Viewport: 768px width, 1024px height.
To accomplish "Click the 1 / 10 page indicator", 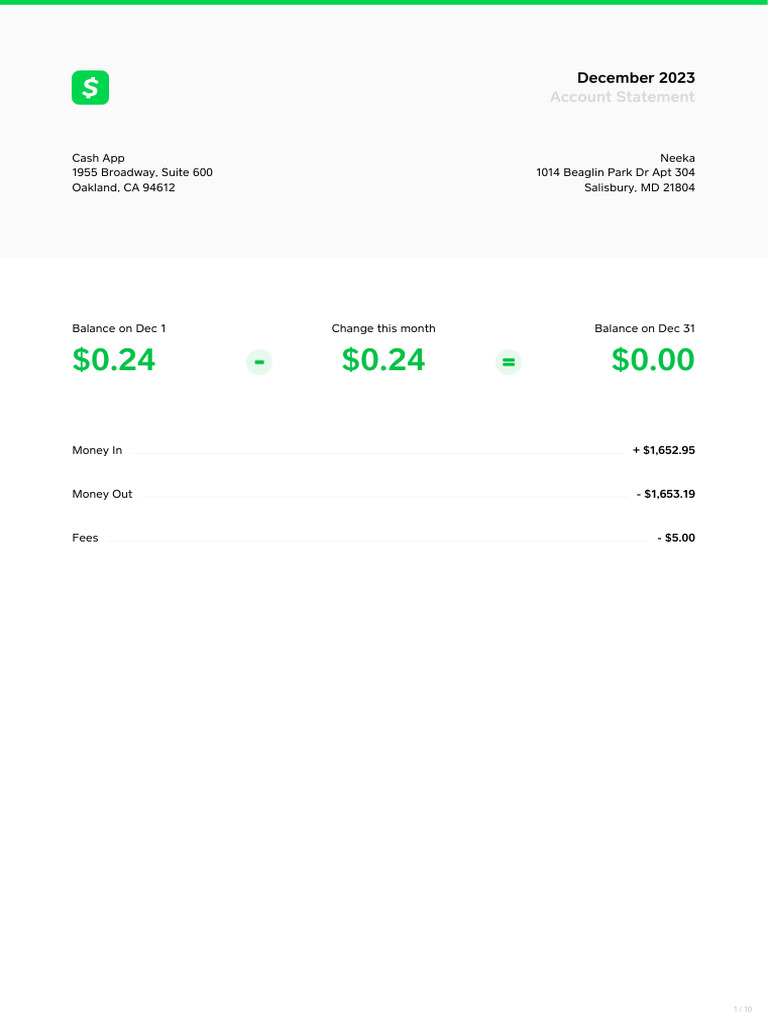I will point(742,1009).
